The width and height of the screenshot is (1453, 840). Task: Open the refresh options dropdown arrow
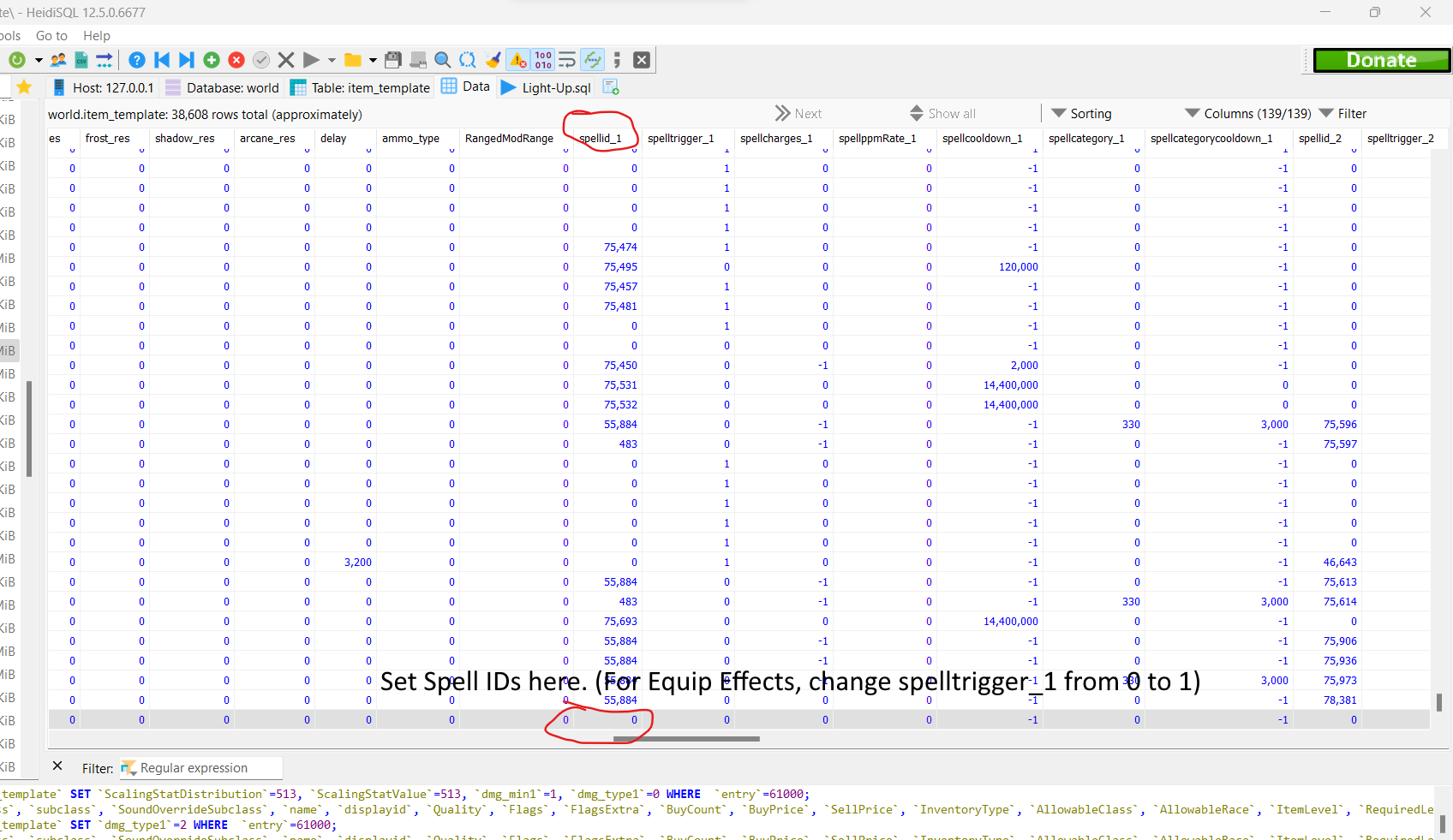[39, 60]
